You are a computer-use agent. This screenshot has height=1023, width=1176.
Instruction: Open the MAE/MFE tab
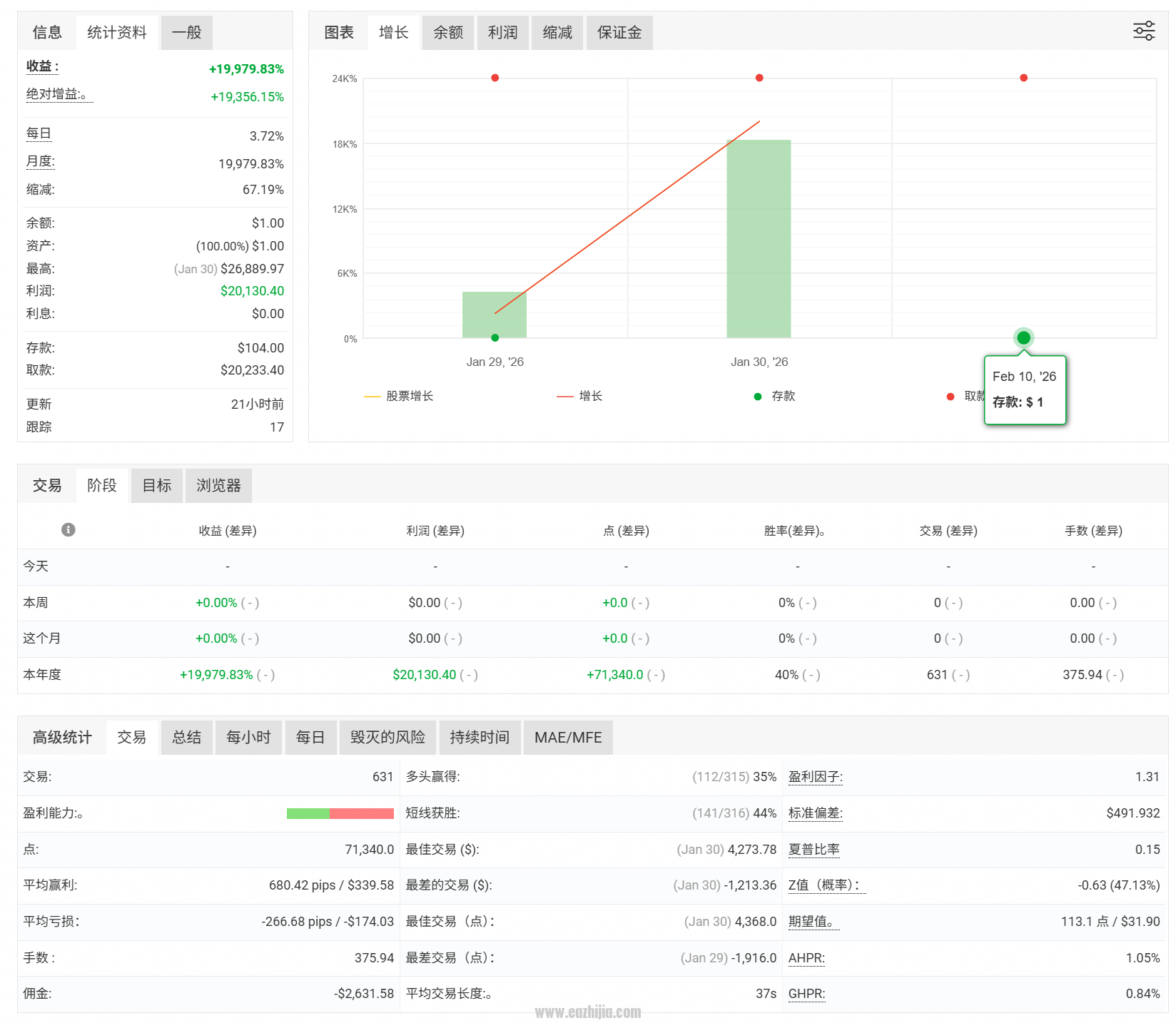click(568, 737)
